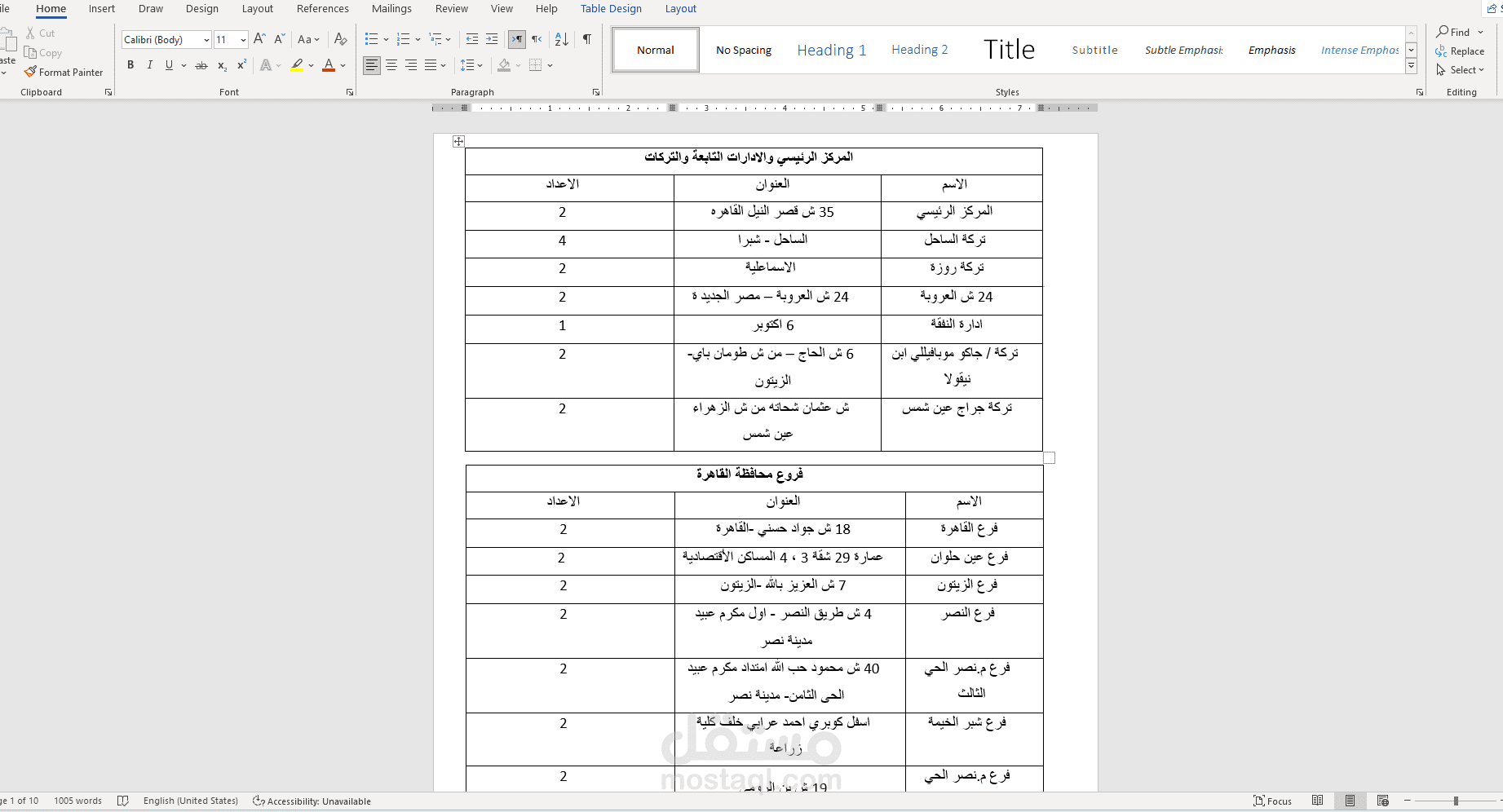
Task: Click the Format Painter tool
Action: click(64, 73)
